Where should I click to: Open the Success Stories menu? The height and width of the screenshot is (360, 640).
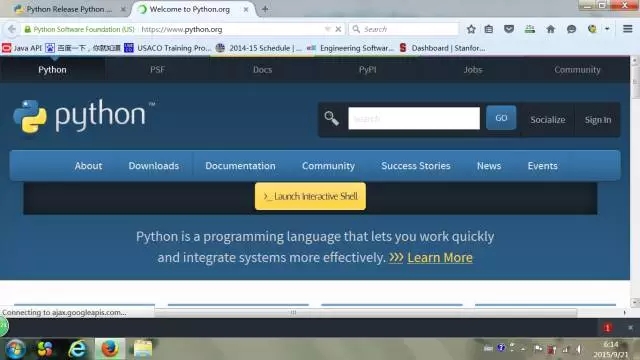coord(416,166)
